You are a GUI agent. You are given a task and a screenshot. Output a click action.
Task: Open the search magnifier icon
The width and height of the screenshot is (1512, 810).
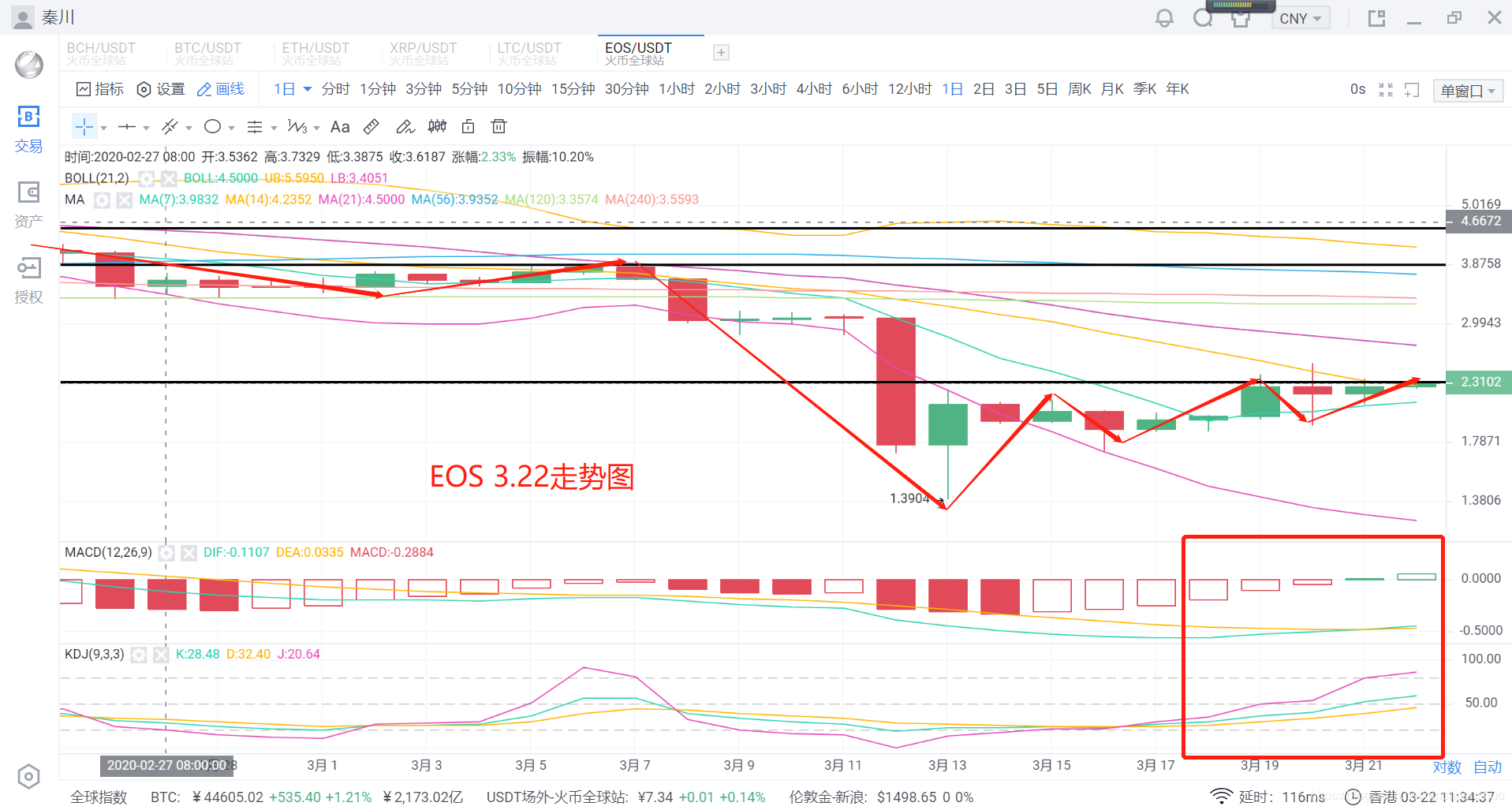1203,18
